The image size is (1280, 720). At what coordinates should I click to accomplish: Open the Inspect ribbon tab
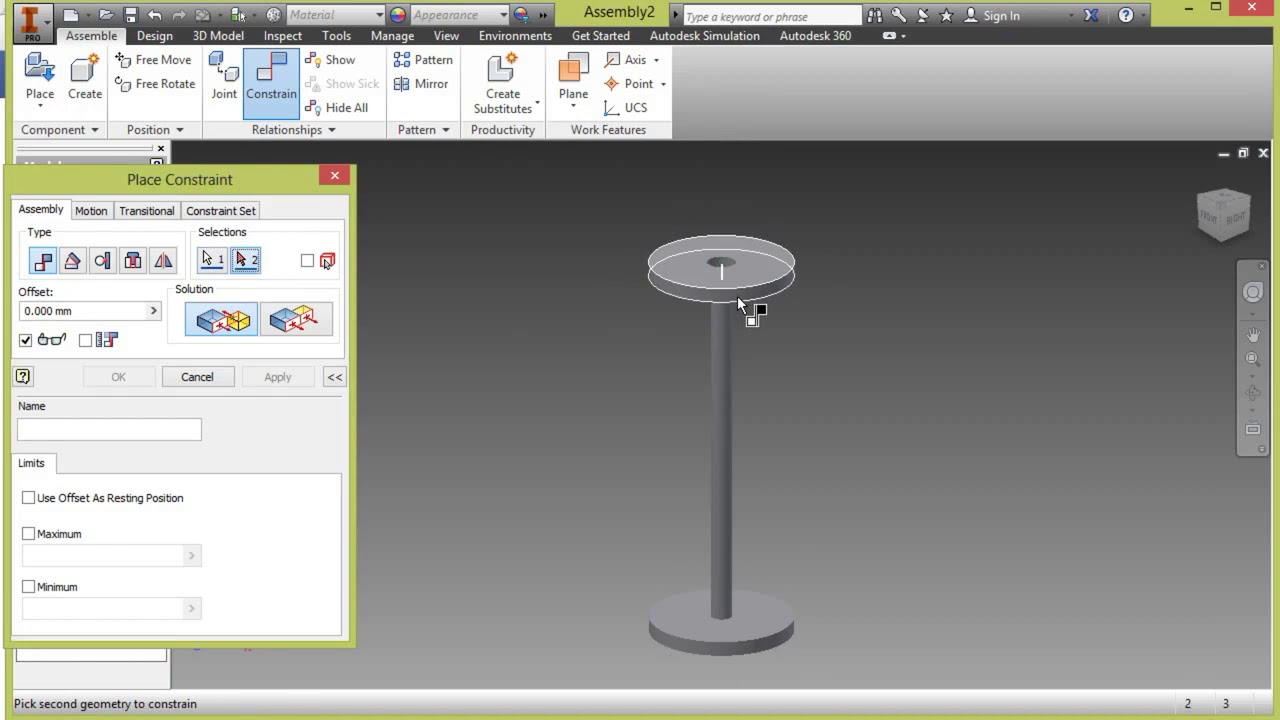click(283, 36)
